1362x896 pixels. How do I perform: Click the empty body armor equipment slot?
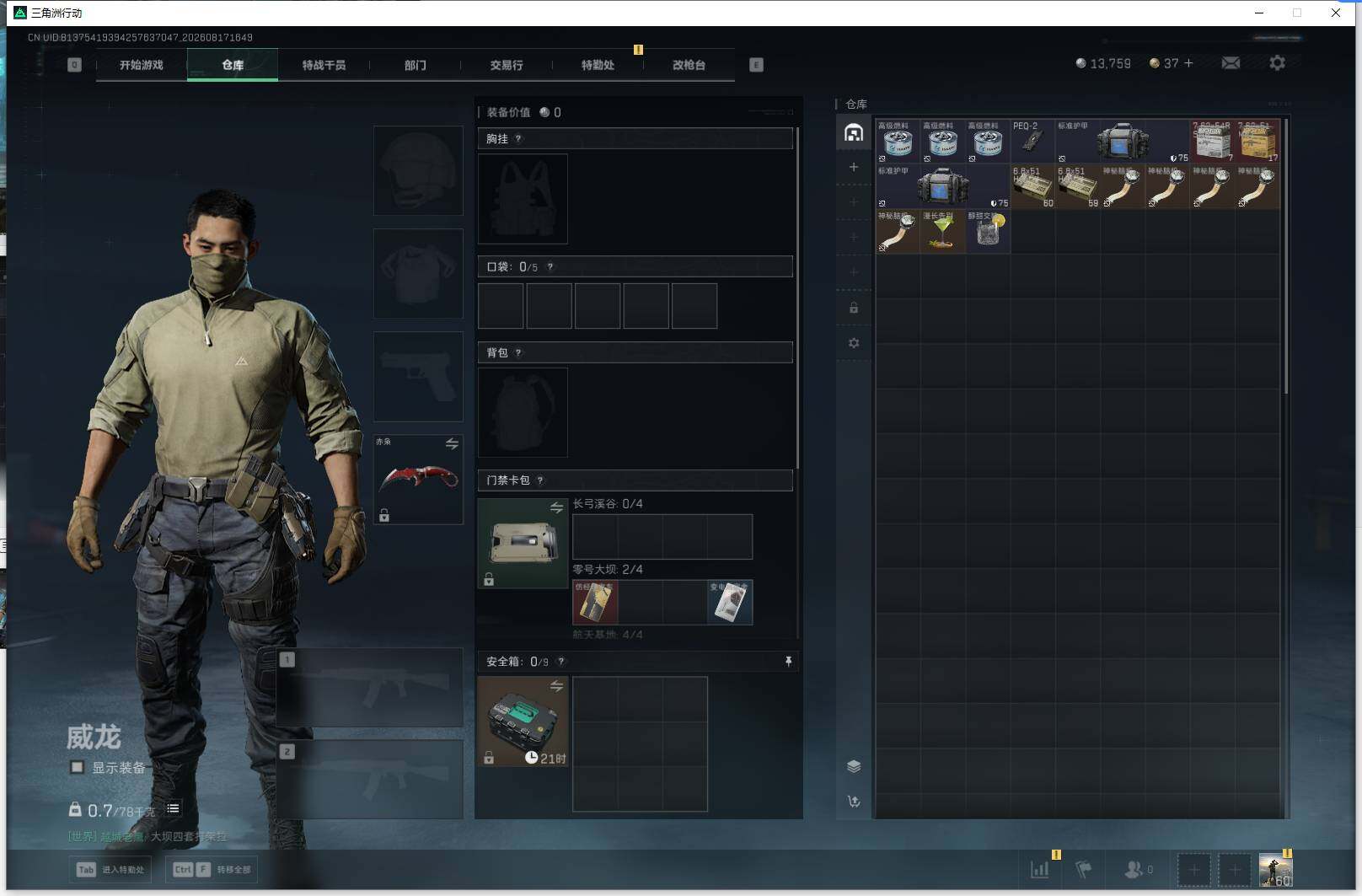[x=418, y=273]
